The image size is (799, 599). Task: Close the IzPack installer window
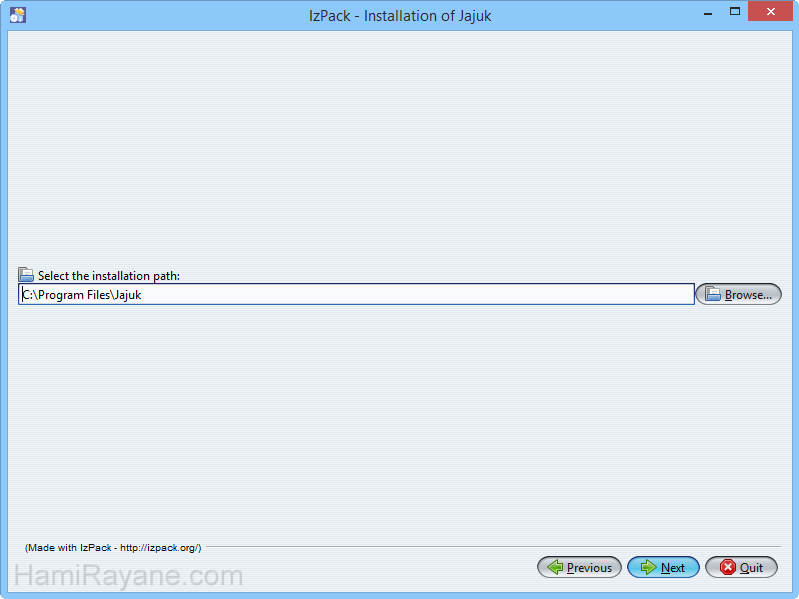tap(770, 11)
